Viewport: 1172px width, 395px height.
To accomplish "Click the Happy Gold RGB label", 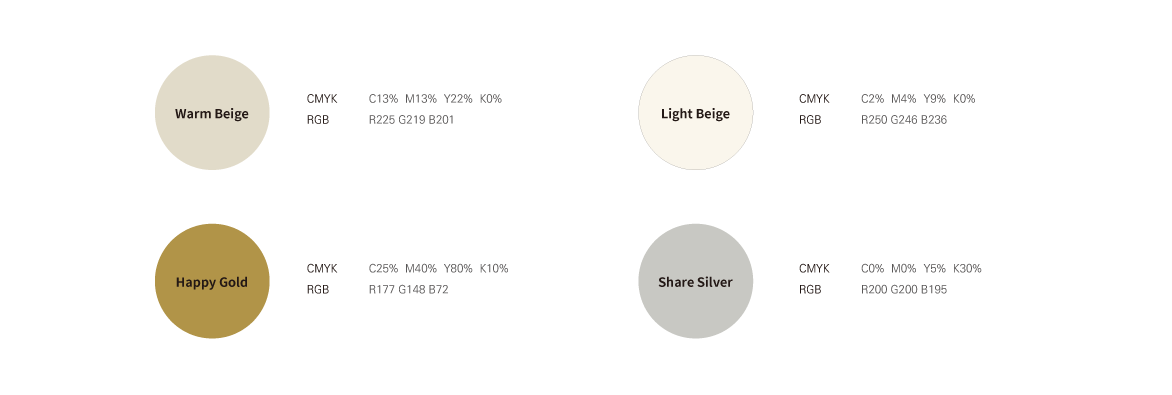I will (x=318, y=290).
